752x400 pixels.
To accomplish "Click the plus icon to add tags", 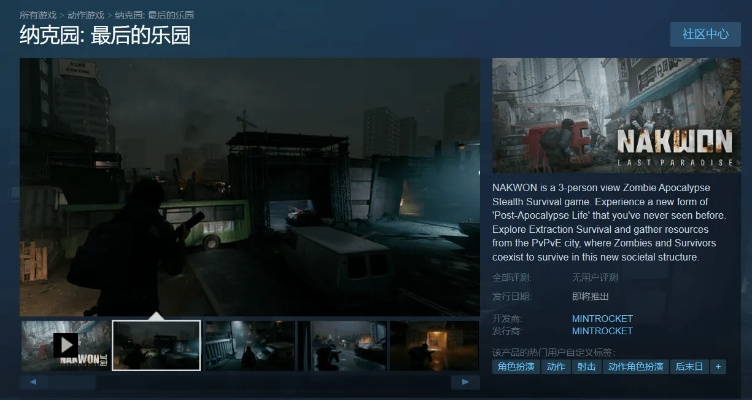I will [717, 367].
